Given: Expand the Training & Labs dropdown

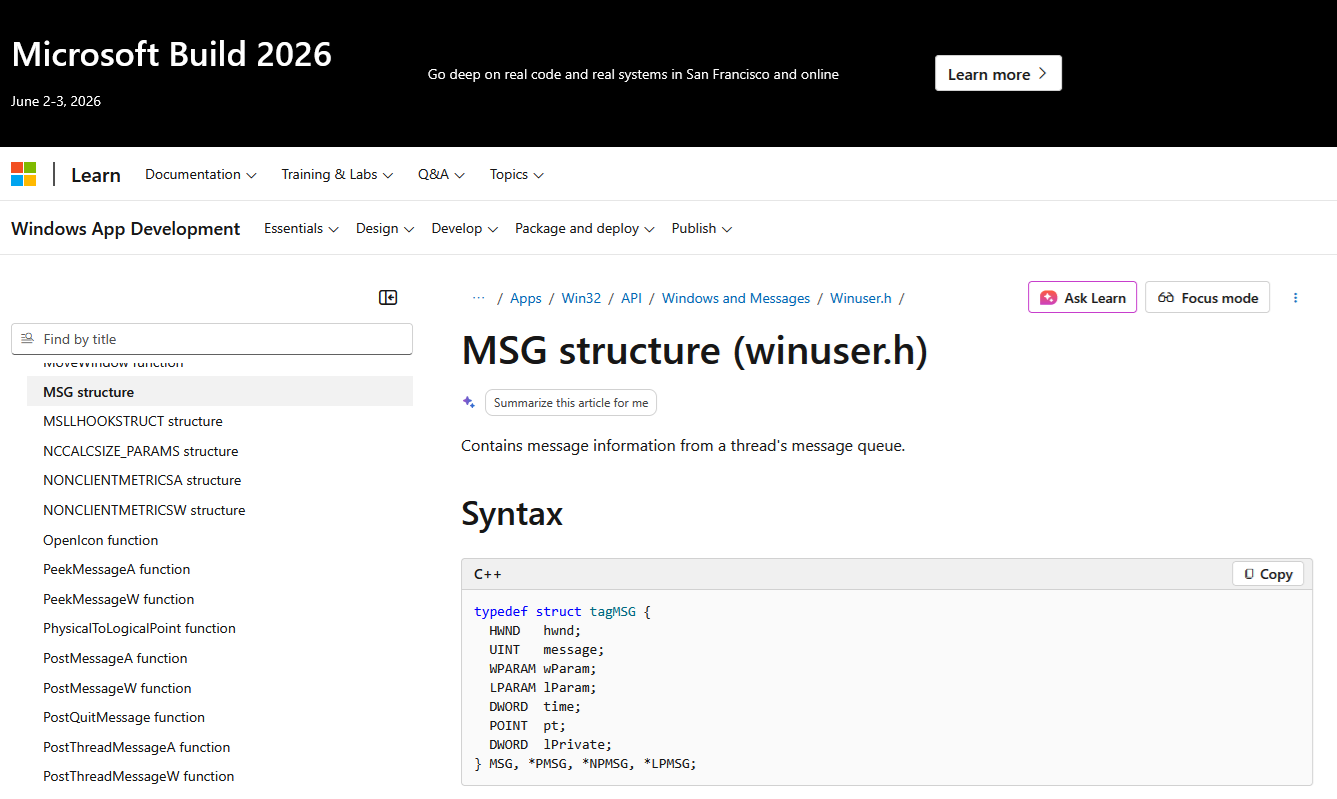Looking at the screenshot, I should coord(337,174).
